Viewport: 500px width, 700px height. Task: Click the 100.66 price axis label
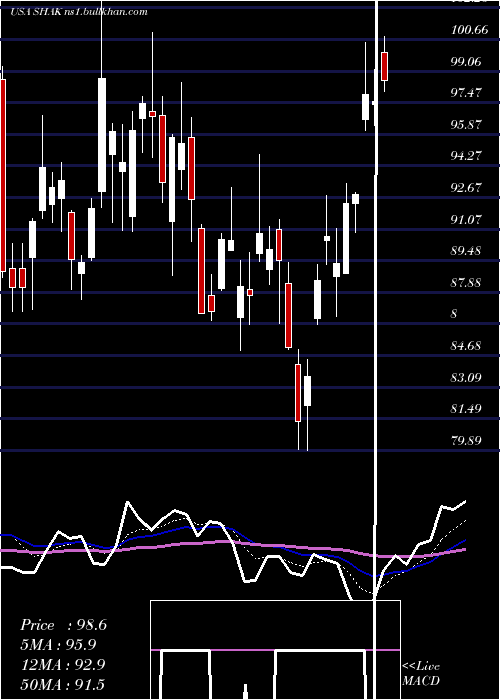[x=469, y=30]
